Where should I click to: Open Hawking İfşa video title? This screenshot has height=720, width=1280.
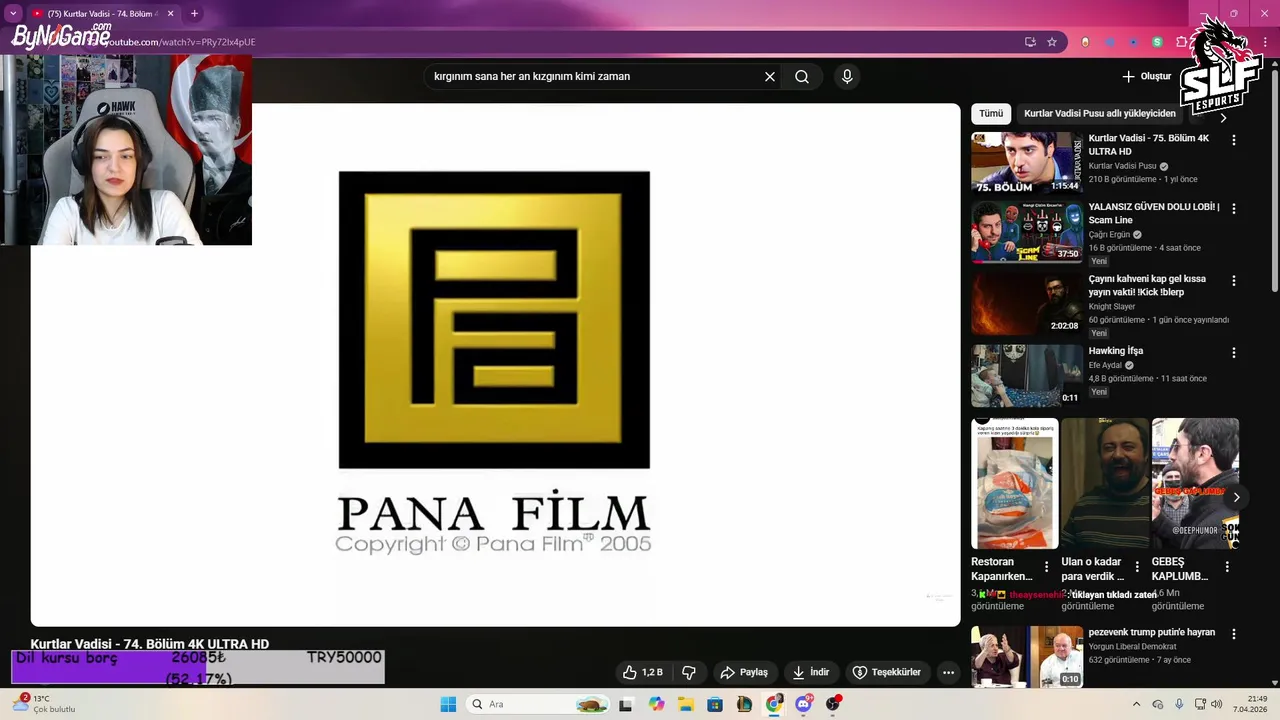click(x=1115, y=351)
